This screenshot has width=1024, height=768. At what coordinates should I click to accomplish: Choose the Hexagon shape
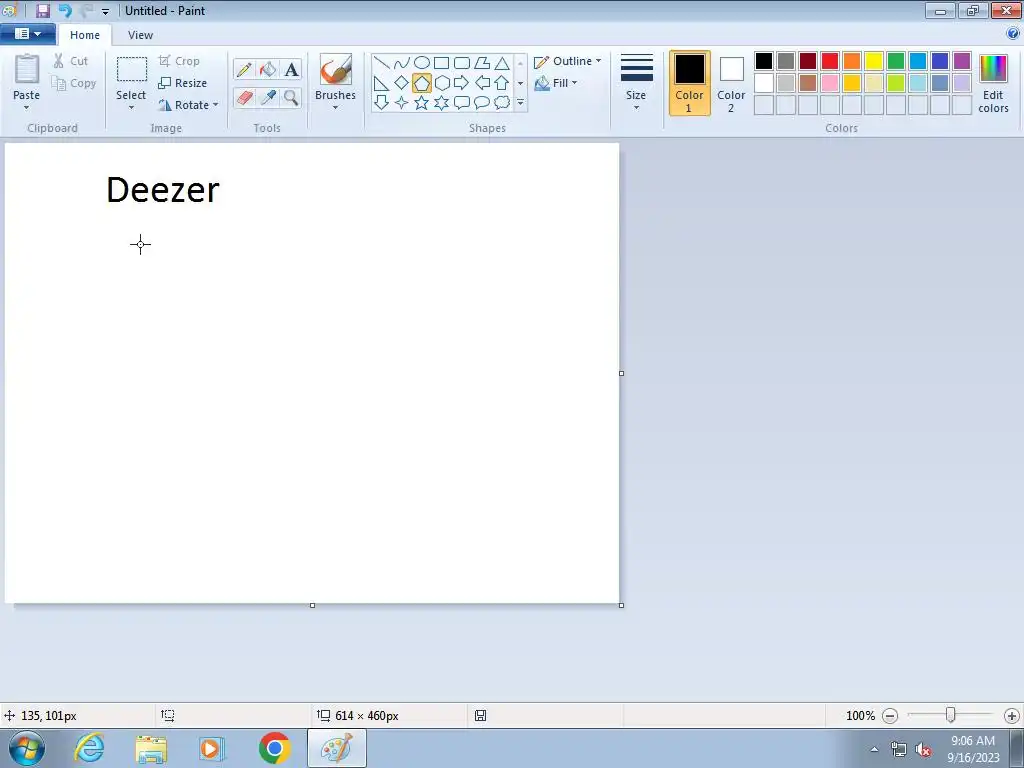pyautogui.click(x=441, y=83)
